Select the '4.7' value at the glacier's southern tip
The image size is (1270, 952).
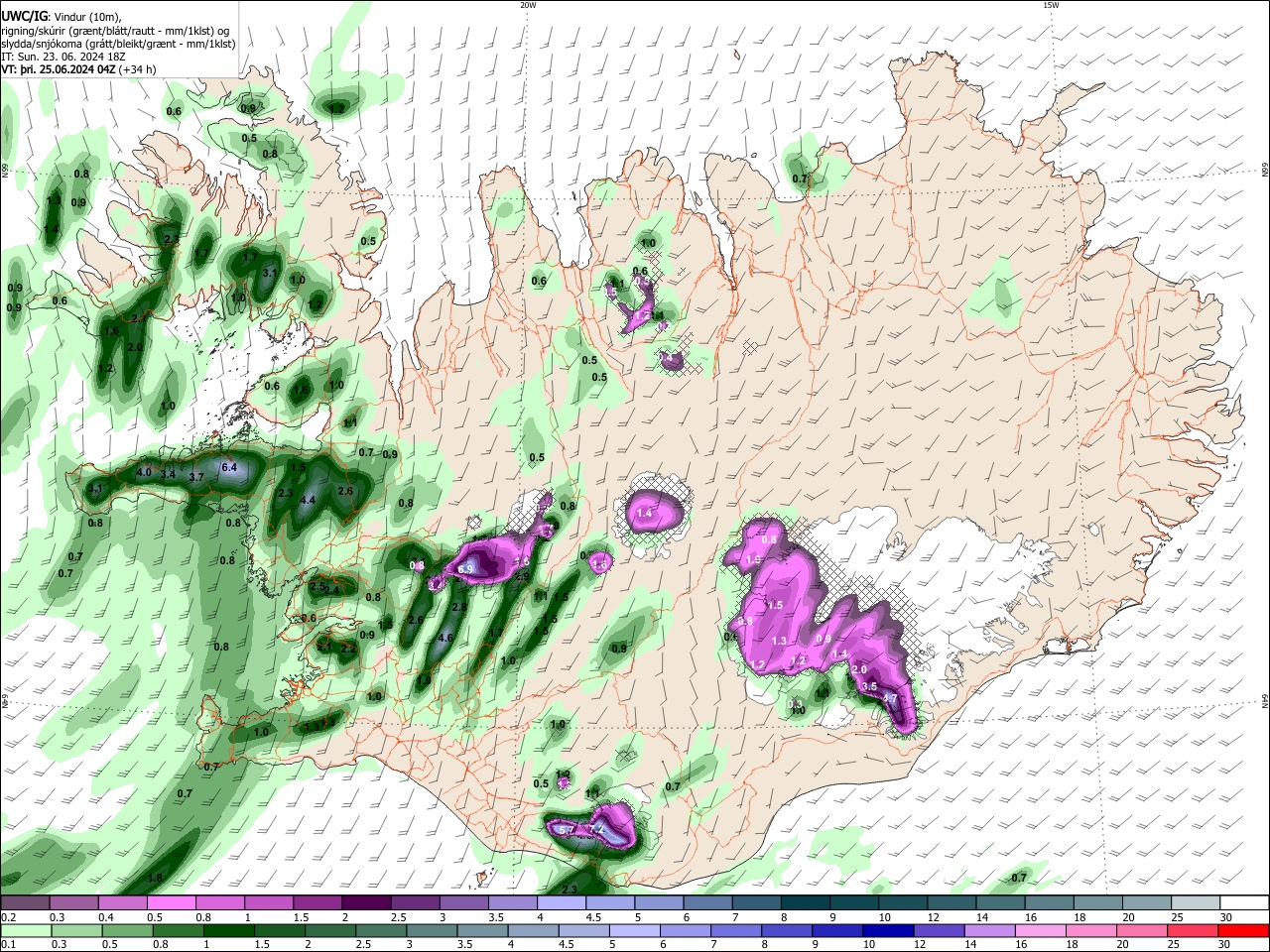click(890, 699)
